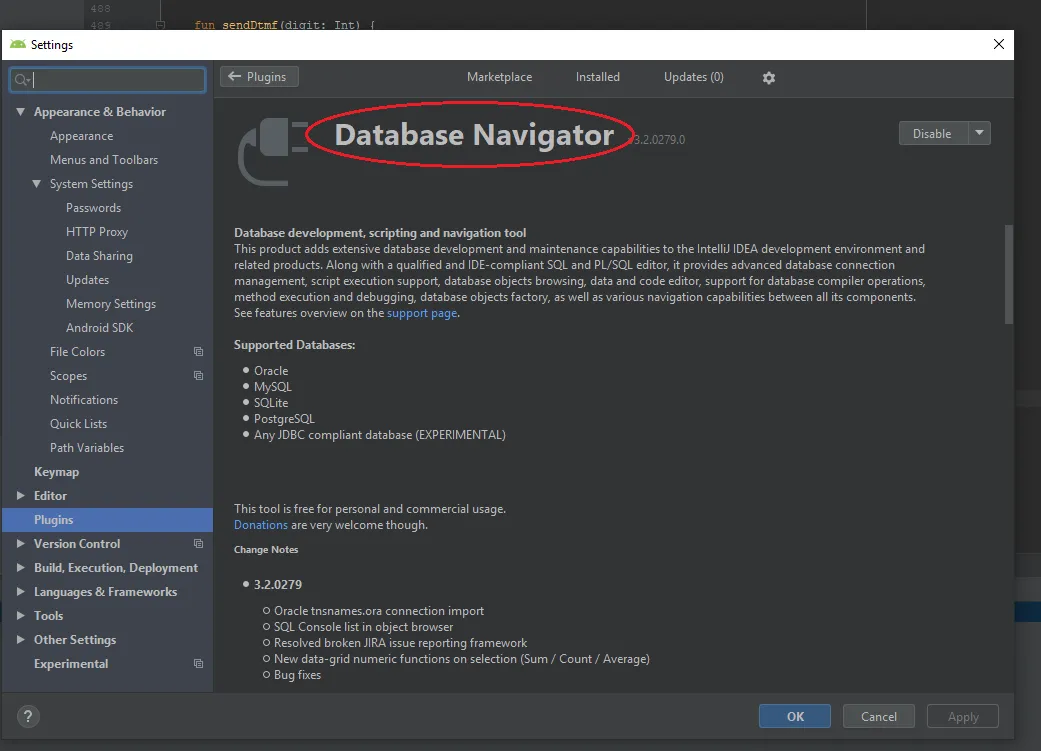Click the copy icon next to Version Control
This screenshot has height=751, width=1041.
198,543
